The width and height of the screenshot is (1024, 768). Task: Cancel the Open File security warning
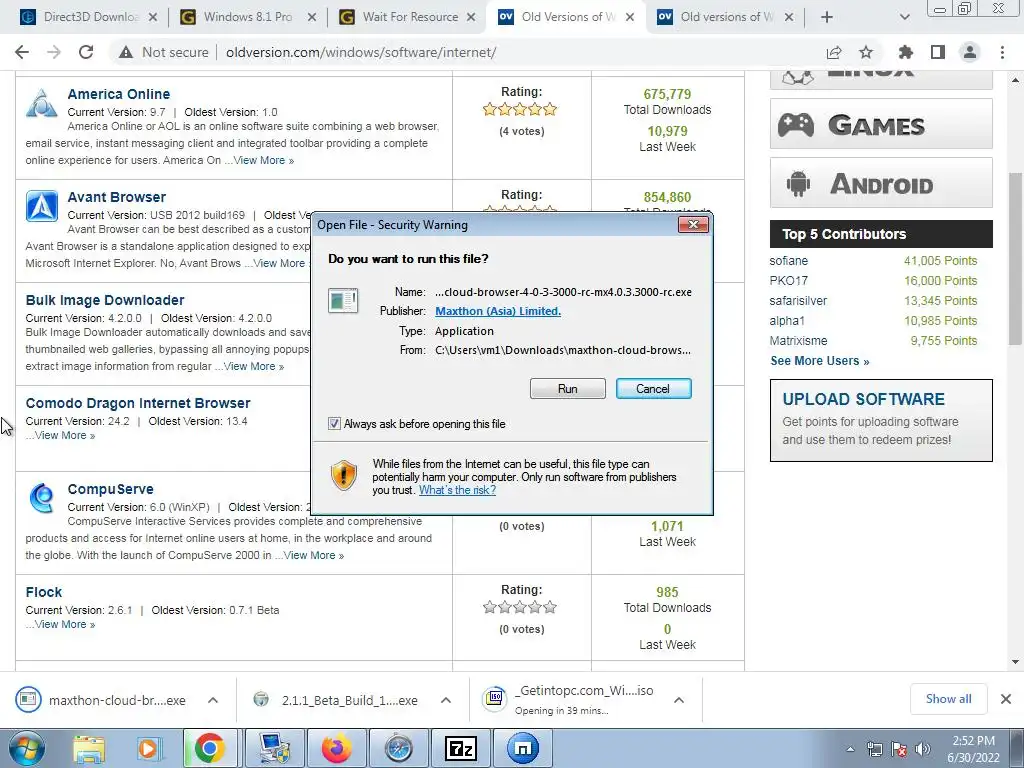point(653,389)
